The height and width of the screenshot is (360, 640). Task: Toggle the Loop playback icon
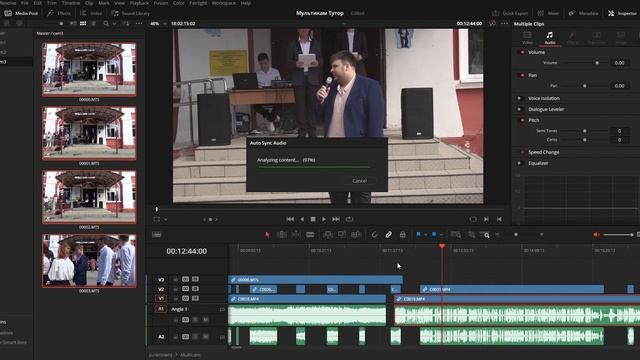[x=349, y=219]
